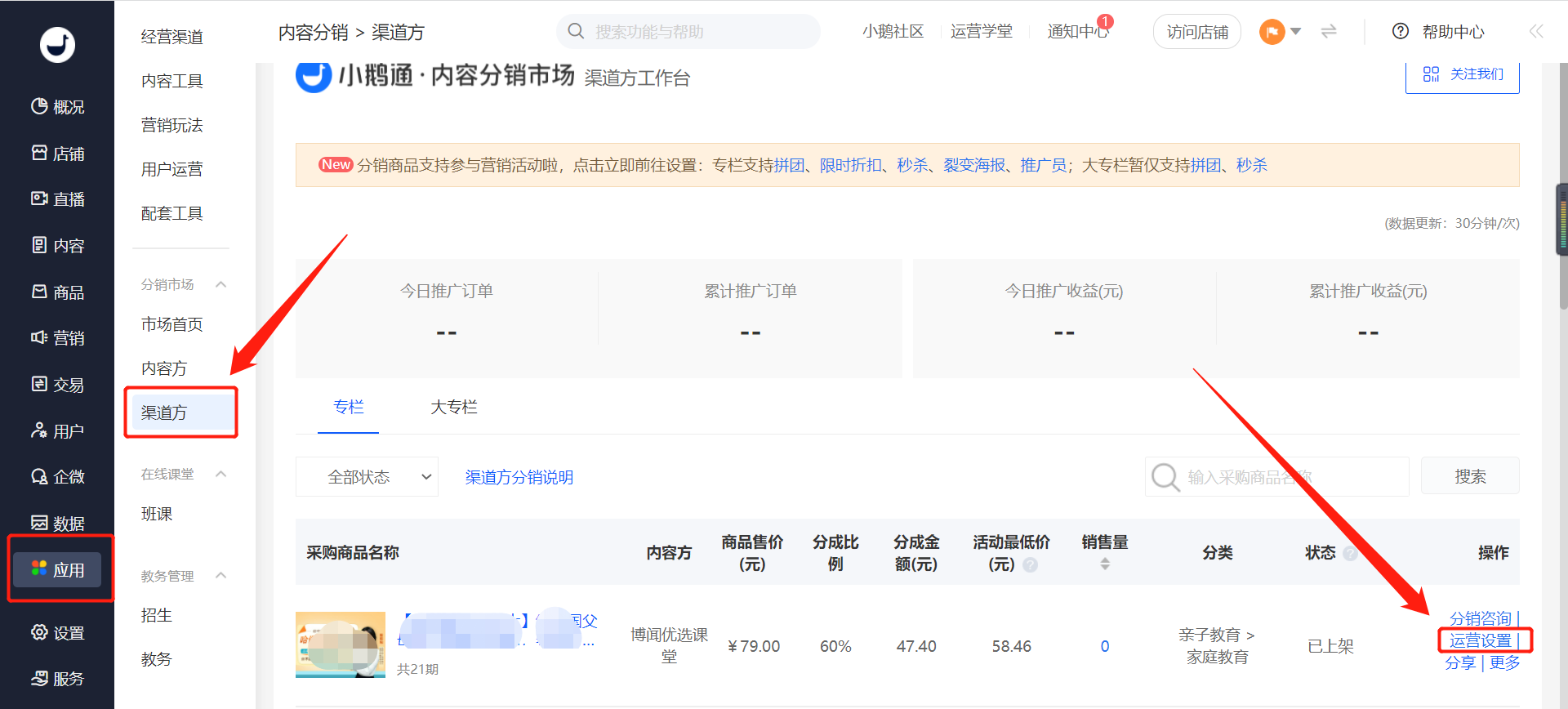Click the 访问店铺 button
1568x709 pixels.
(1197, 32)
